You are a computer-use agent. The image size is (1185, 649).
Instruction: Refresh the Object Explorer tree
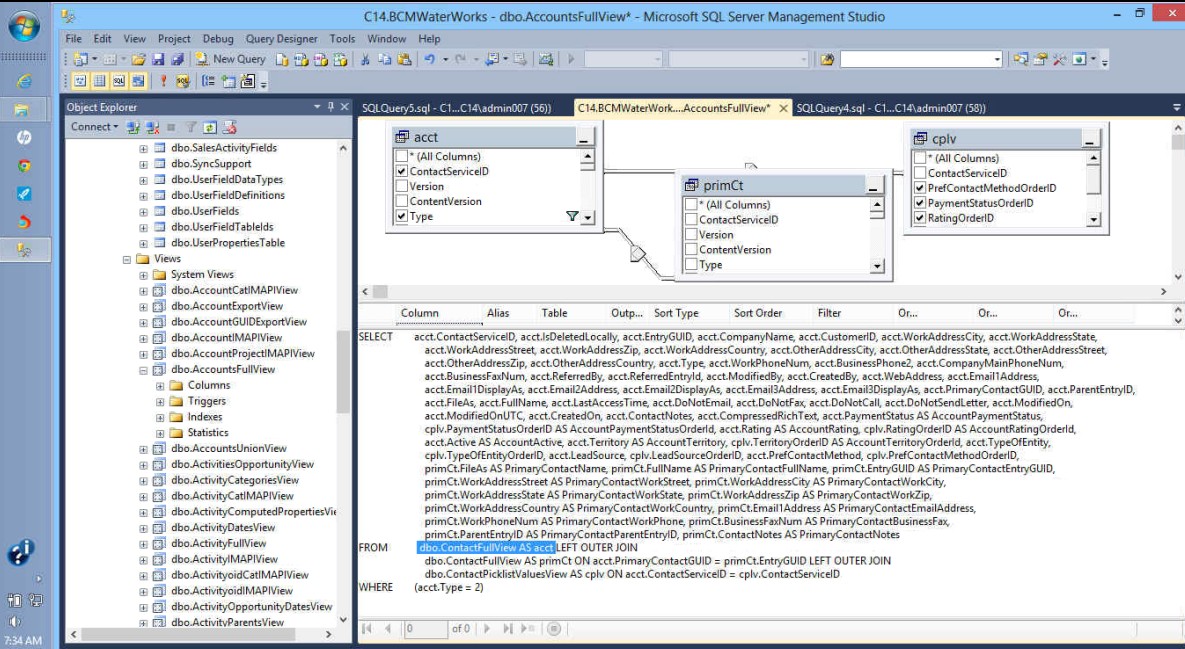210,127
